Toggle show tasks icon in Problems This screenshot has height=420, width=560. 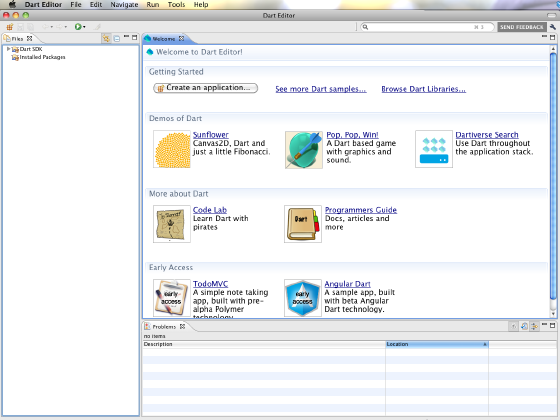pyautogui.click(x=524, y=326)
